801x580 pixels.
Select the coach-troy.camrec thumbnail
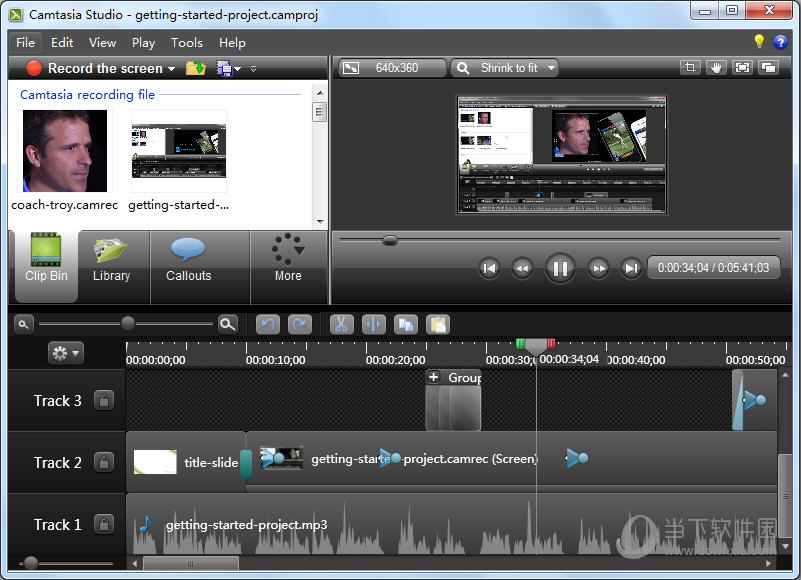pos(64,151)
